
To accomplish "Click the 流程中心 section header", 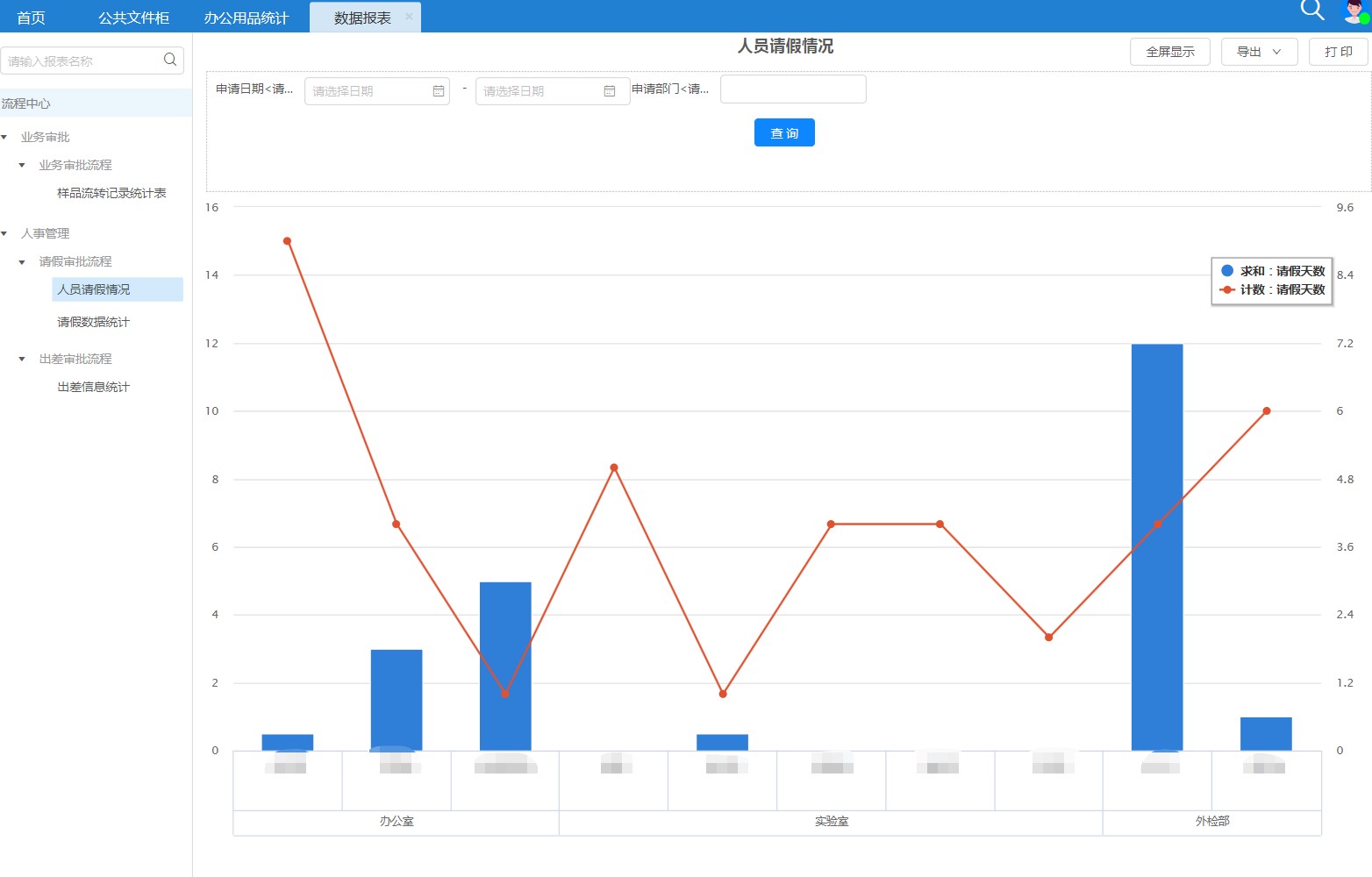I will 96,103.
